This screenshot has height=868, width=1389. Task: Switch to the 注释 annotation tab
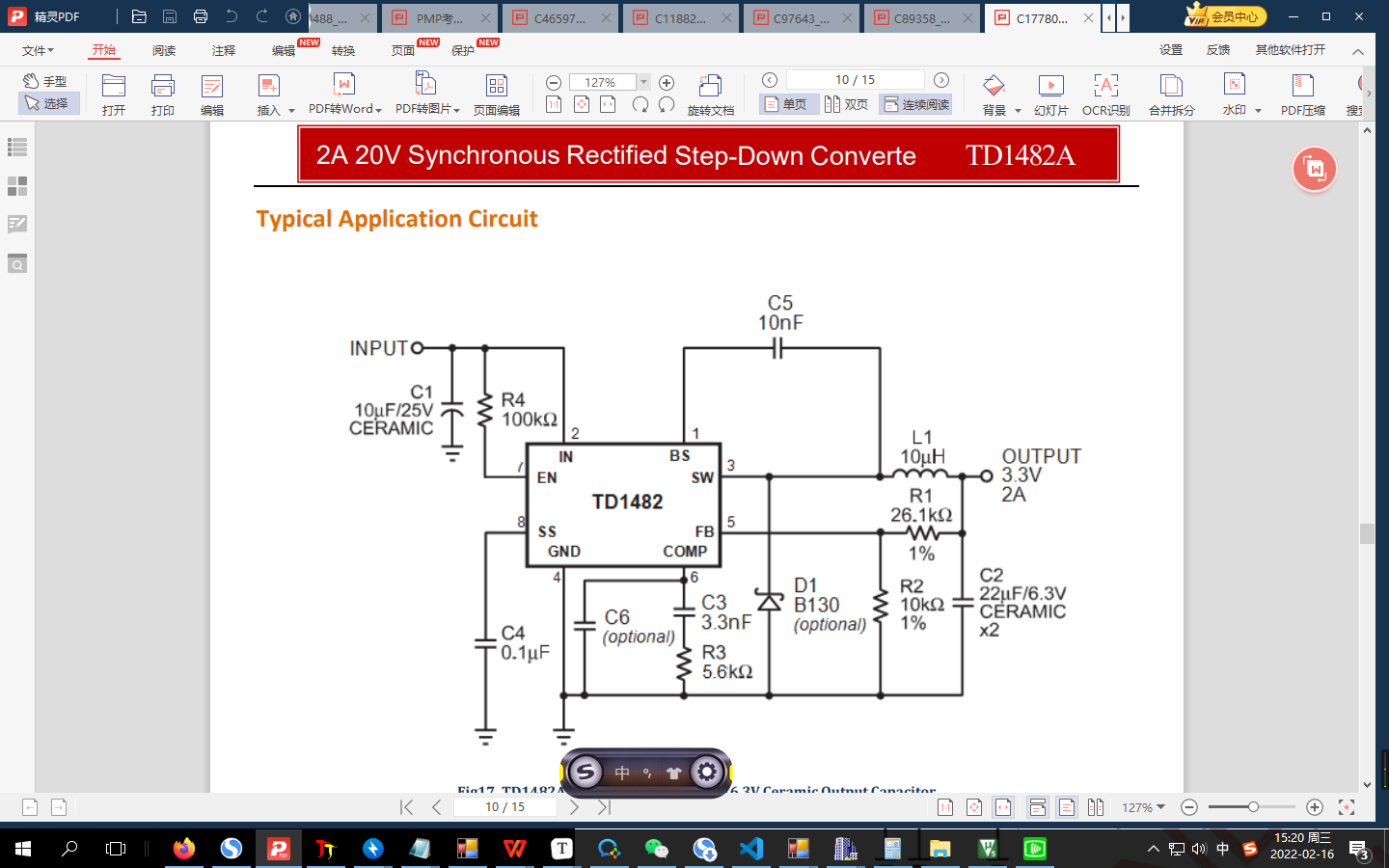[224, 50]
